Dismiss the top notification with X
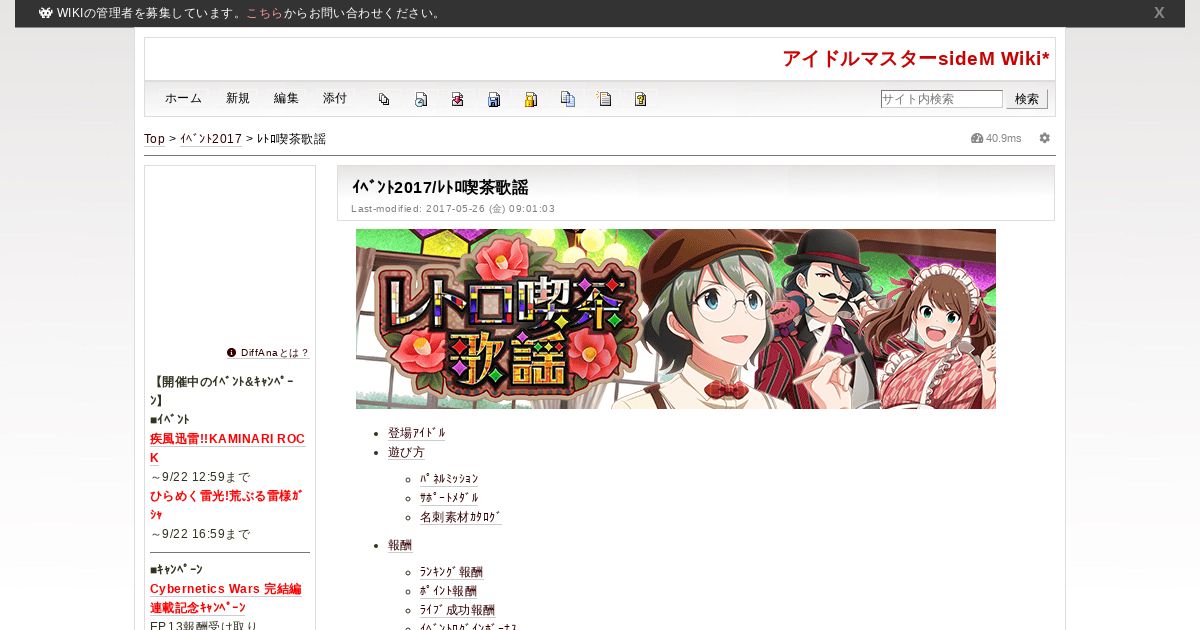Viewport: 1200px width, 630px height. [x=1159, y=13]
